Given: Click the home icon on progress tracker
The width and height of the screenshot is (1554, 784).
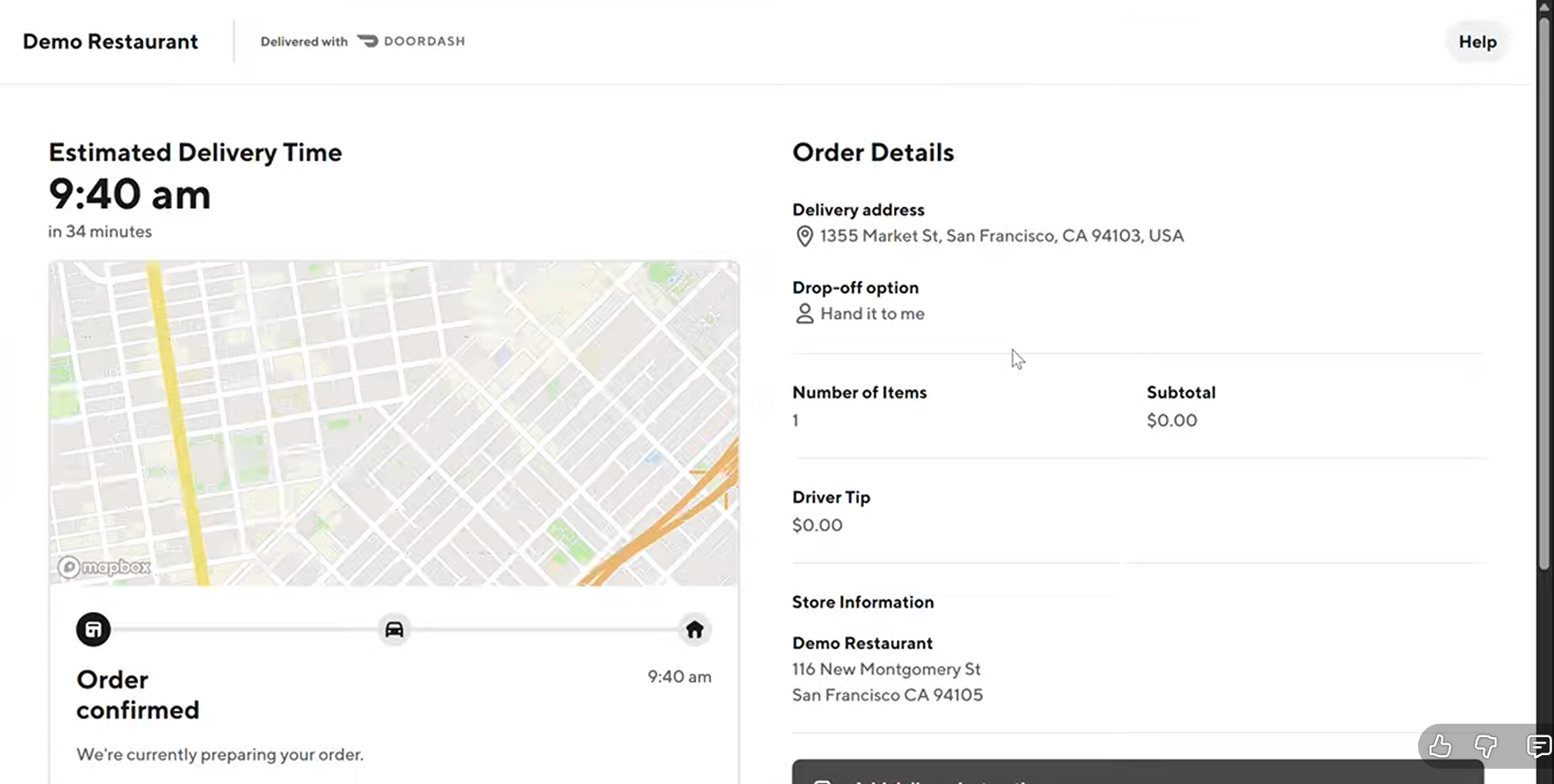Looking at the screenshot, I should [x=694, y=630].
